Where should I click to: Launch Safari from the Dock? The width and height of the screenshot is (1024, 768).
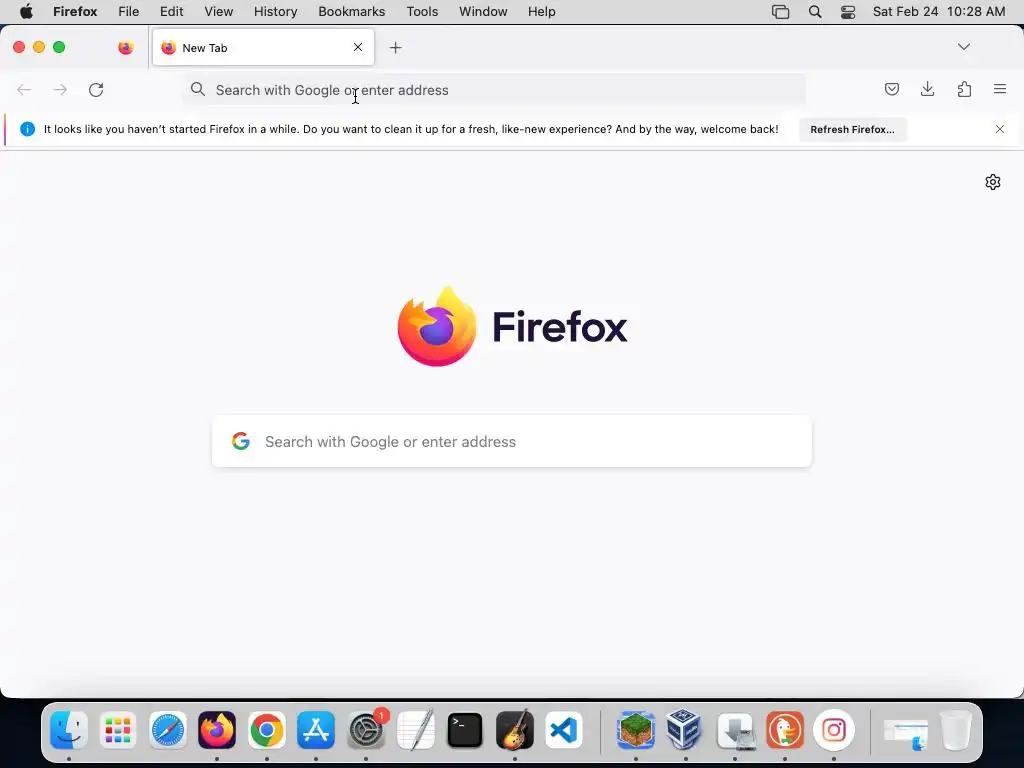click(x=168, y=729)
